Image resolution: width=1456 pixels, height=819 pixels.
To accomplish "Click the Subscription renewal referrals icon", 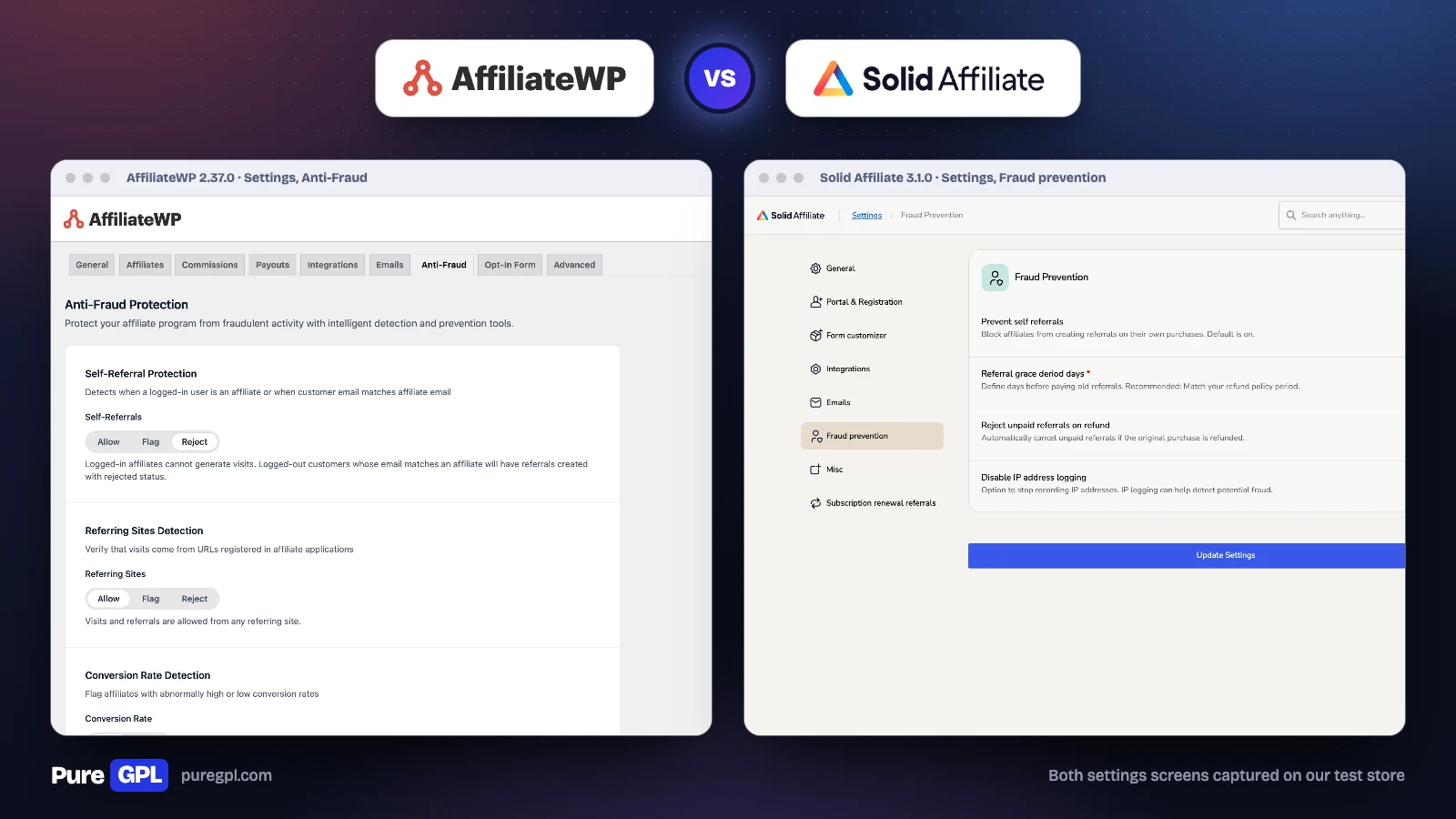I will (x=815, y=503).
